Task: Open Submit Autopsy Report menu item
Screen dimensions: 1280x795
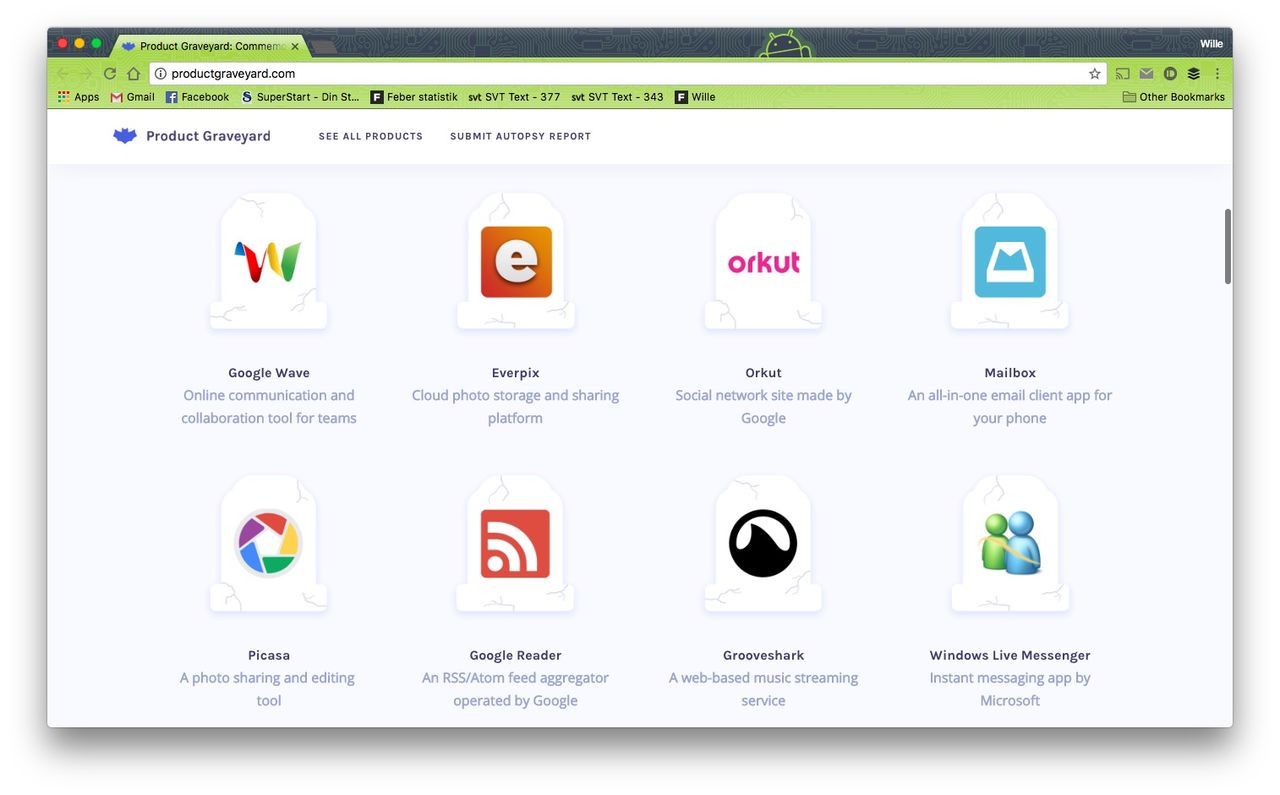Action: click(x=520, y=136)
